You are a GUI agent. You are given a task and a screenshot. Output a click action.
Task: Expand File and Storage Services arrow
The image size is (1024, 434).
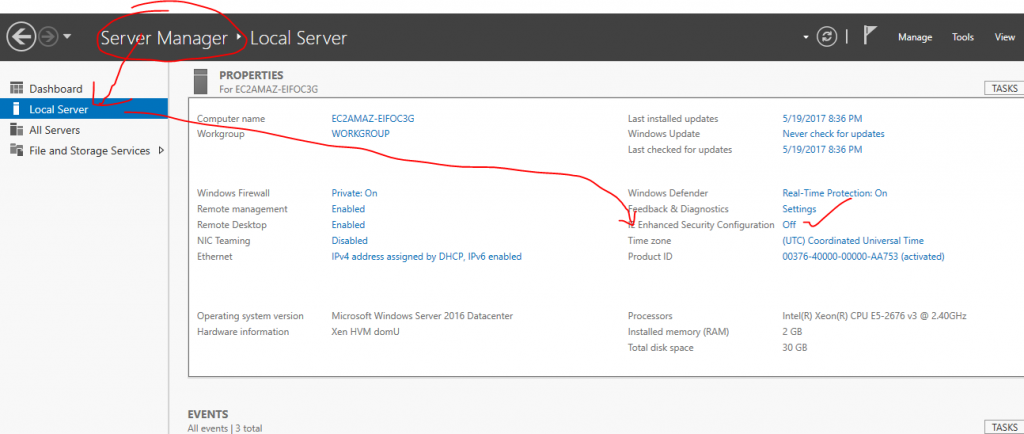coord(162,151)
